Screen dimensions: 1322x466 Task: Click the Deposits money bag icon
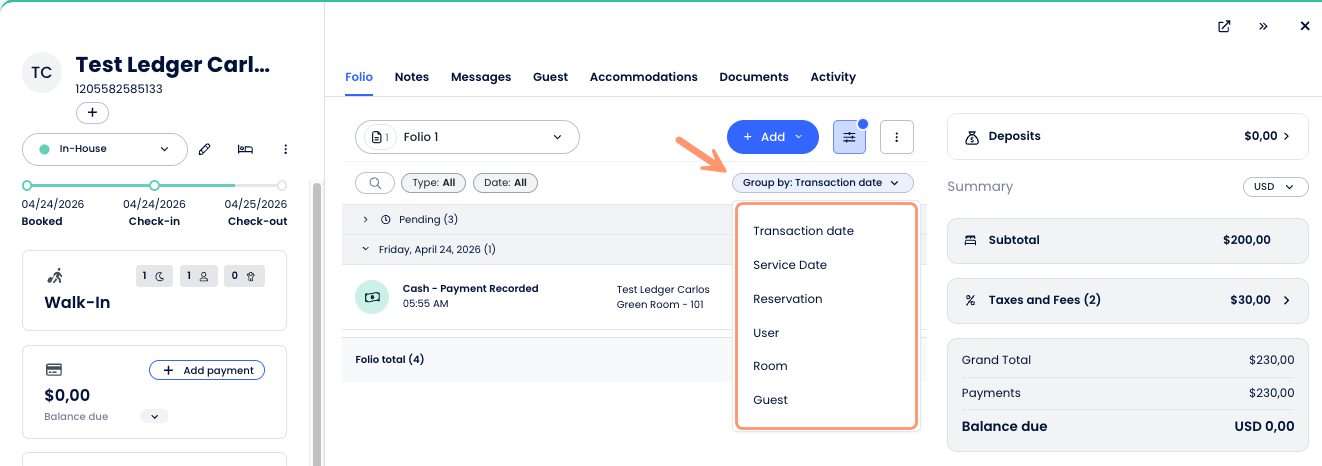click(971, 136)
